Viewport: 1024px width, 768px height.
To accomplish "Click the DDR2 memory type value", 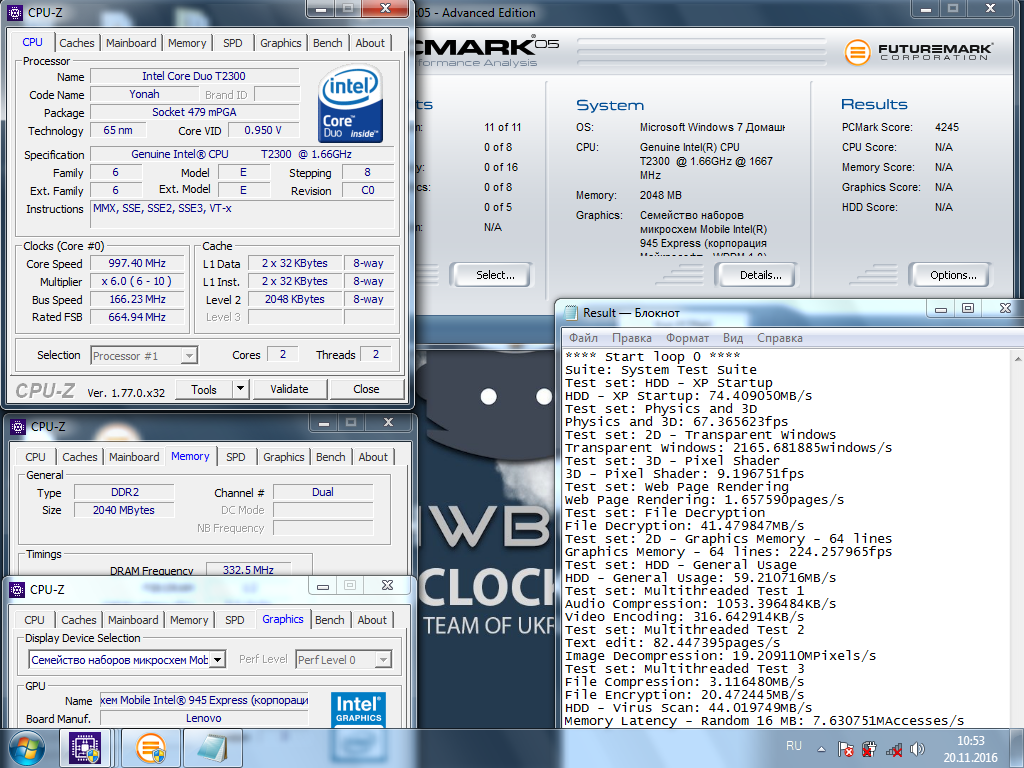I will (125, 492).
